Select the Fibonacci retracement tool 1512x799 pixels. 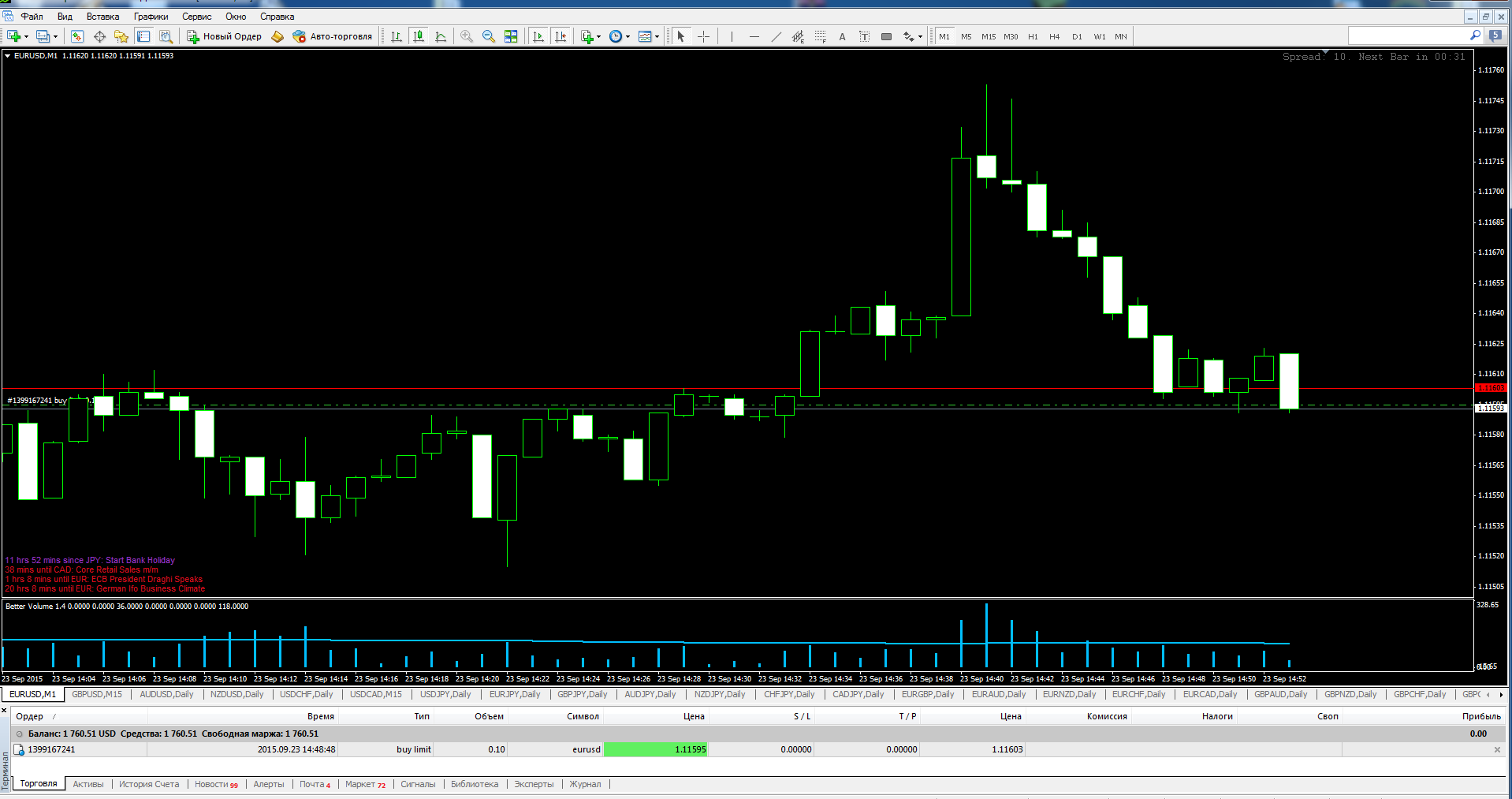coord(820,36)
